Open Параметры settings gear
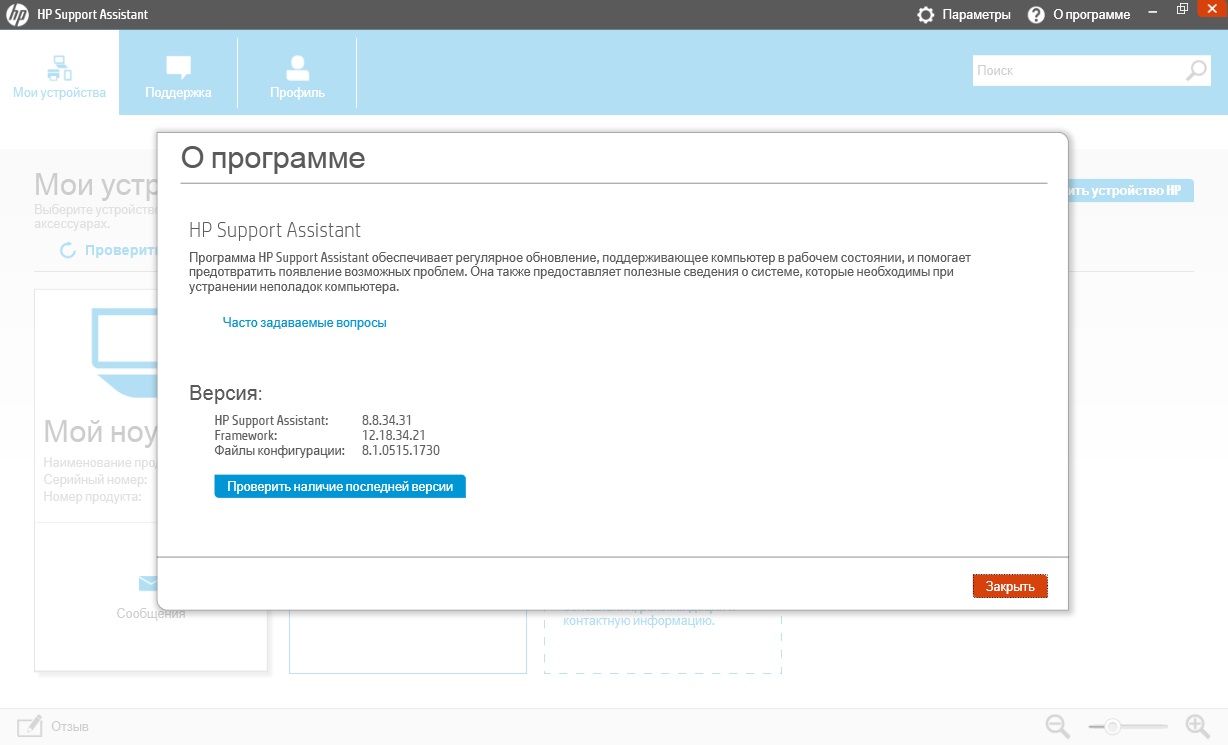Screen dimensions: 1228x745 [x=926, y=15]
